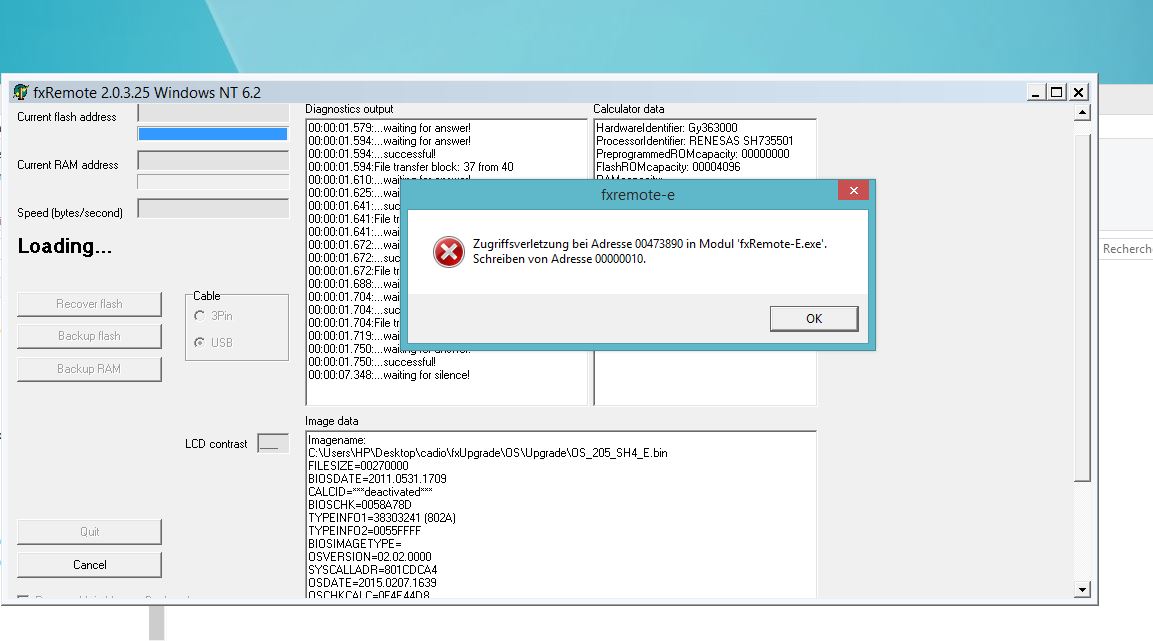Click OK in the fxremote-e error dialog
The height and width of the screenshot is (641, 1153).
[x=813, y=318]
